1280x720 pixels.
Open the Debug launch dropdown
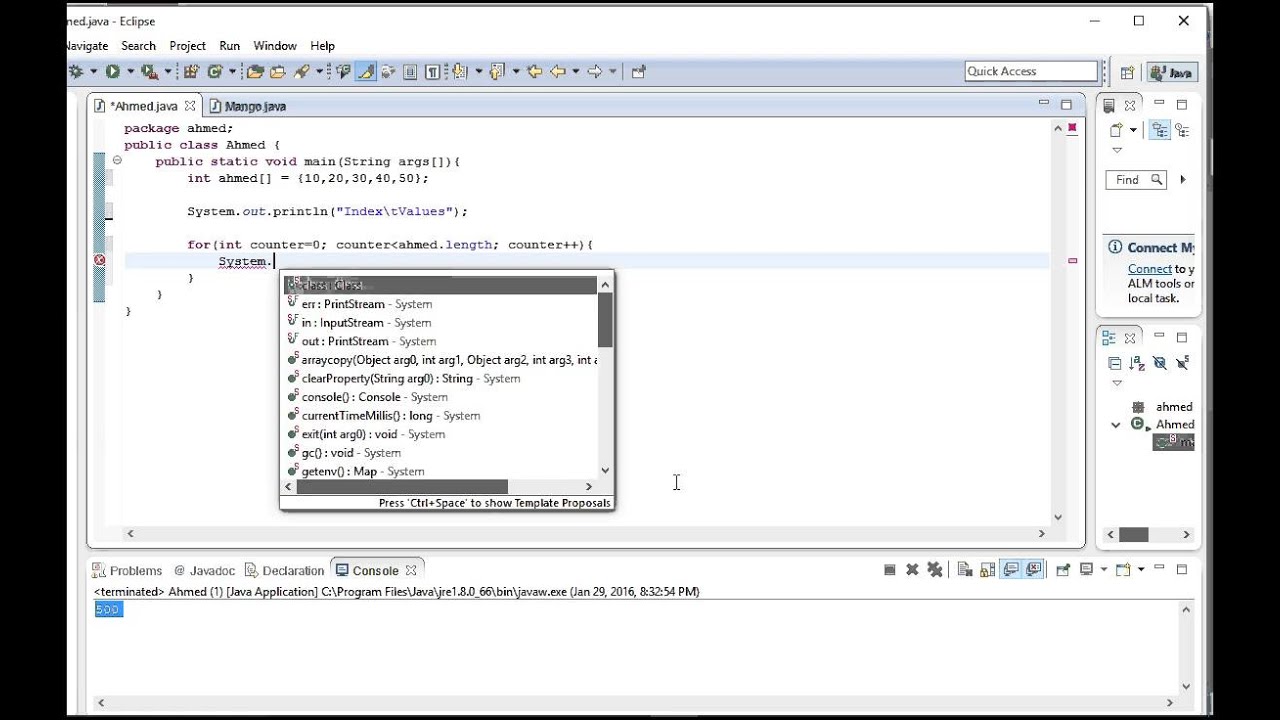(x=93, y=72)
